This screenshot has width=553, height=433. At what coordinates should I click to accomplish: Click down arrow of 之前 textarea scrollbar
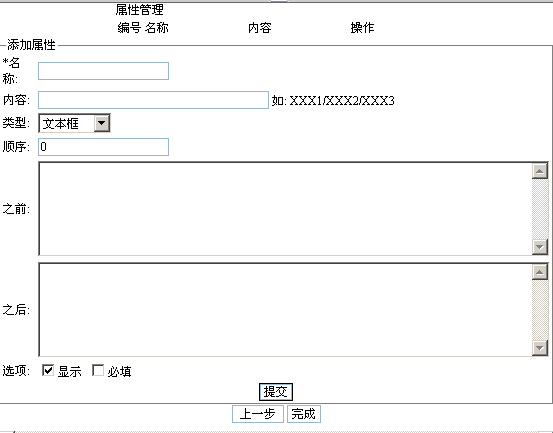click(540, 246)
